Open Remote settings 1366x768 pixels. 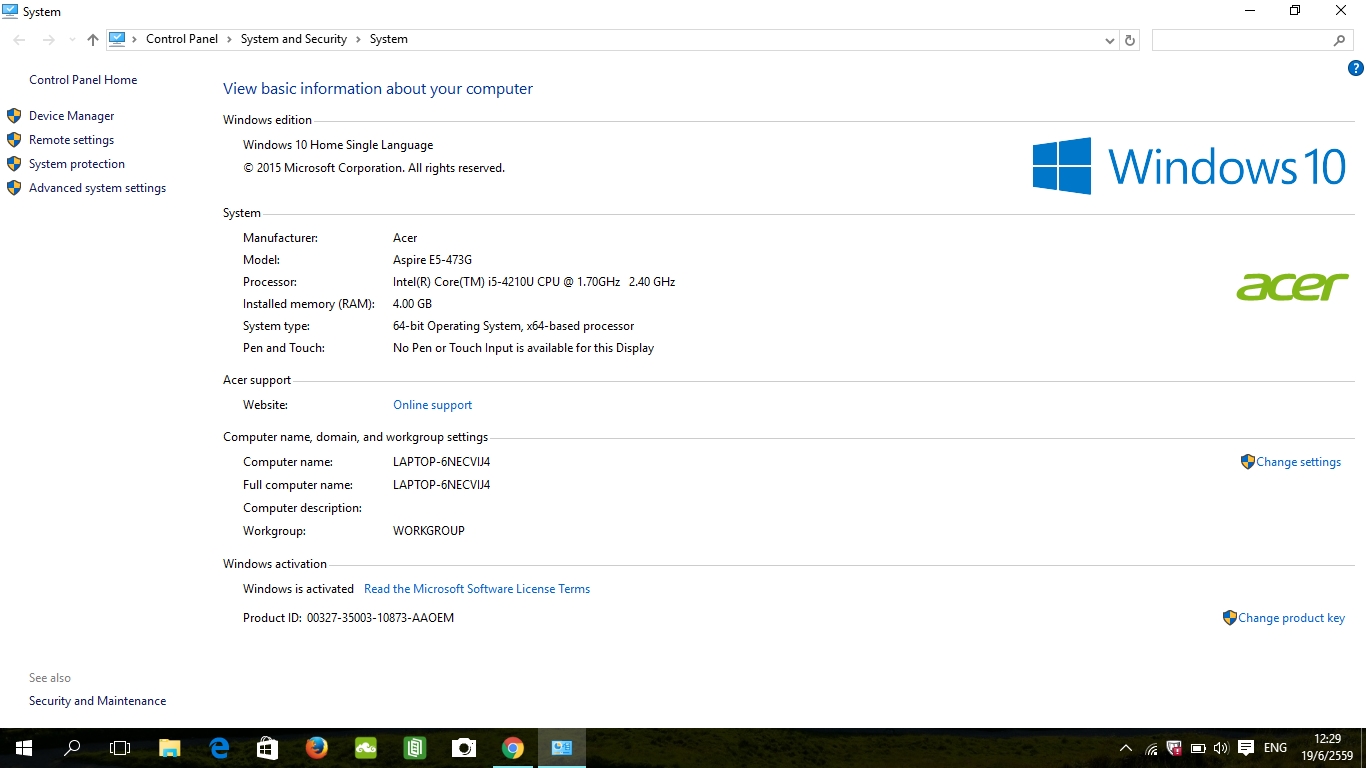click(72, 140)
